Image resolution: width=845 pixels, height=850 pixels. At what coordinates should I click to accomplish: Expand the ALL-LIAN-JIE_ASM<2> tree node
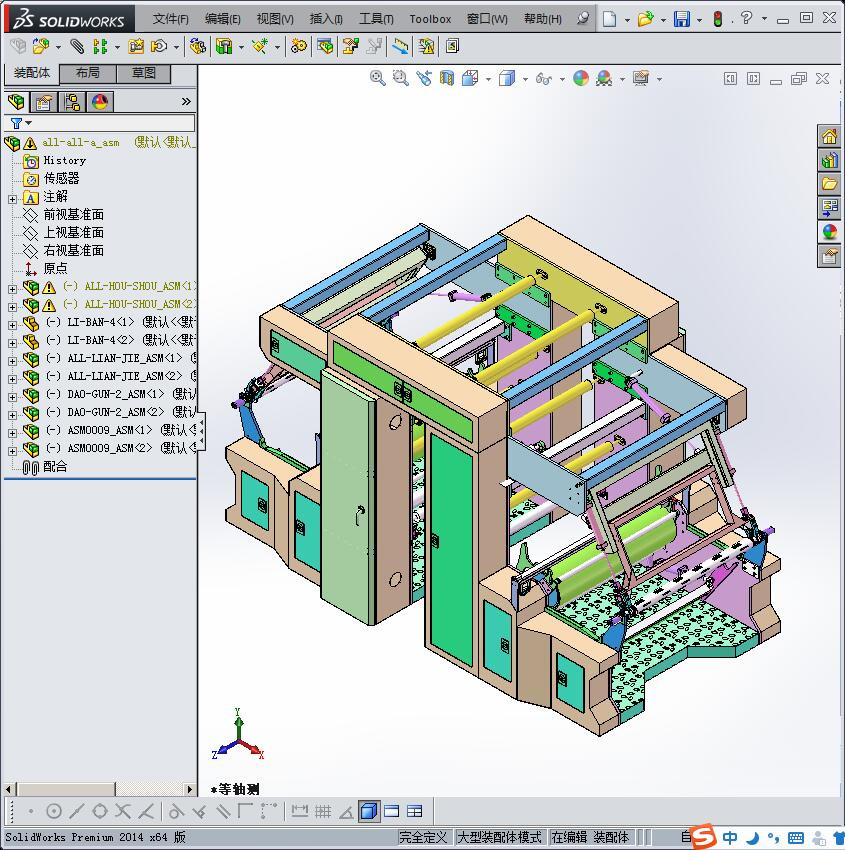[12, 379]
